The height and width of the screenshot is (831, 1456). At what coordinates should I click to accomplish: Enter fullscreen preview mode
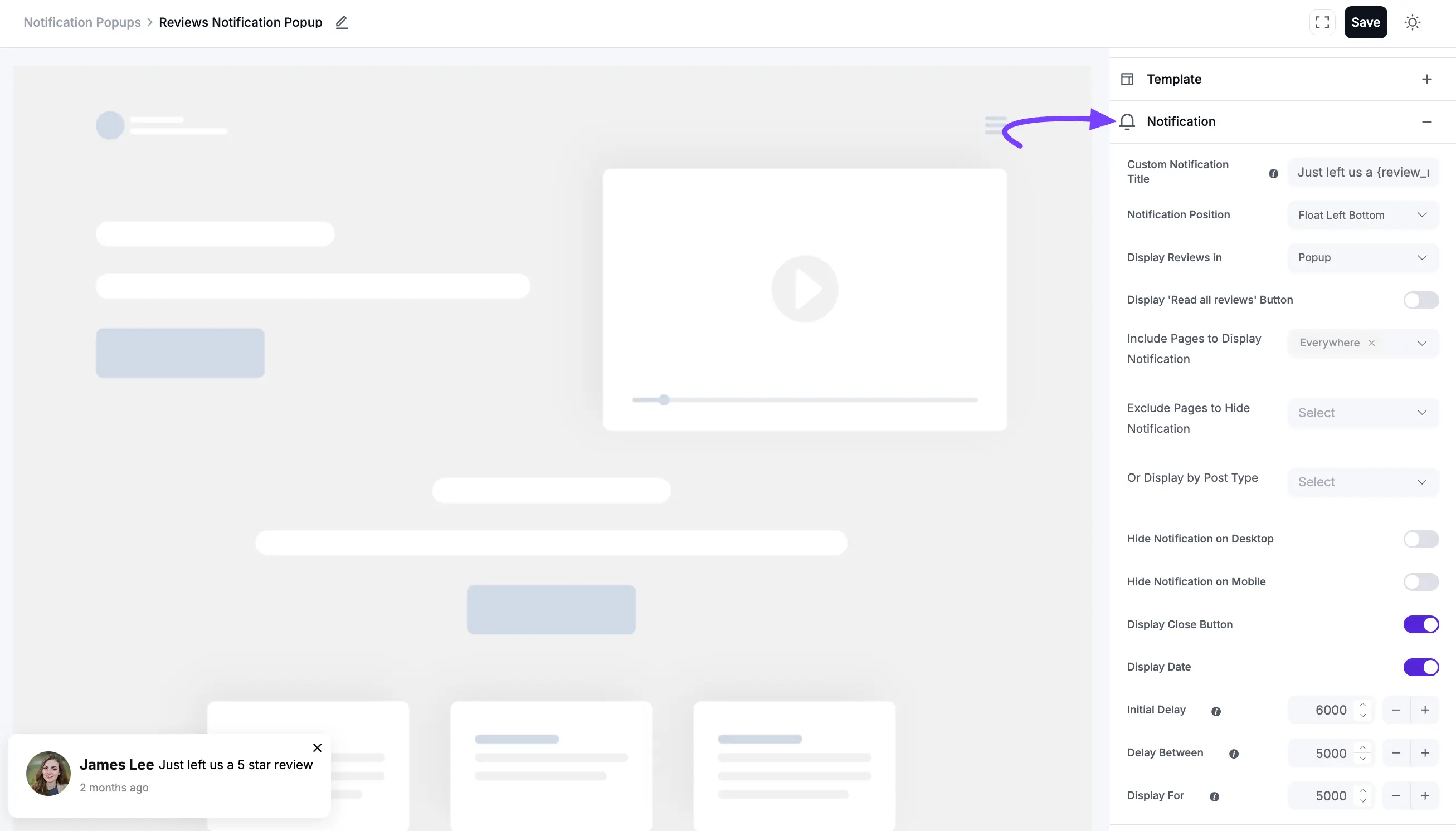coord(1321,22)
